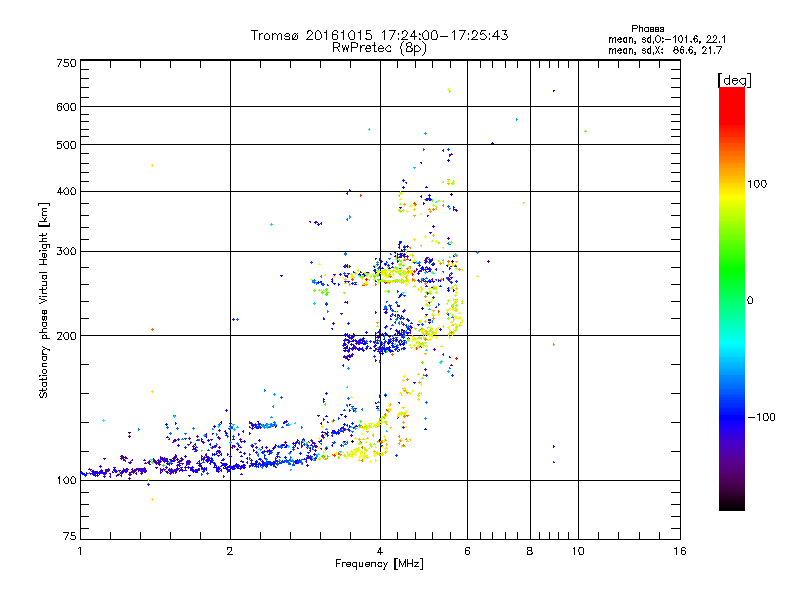Click the colorbar tick label '-100'
The height and width of the screenshot is (600, 800).
[x=762, y=417]
